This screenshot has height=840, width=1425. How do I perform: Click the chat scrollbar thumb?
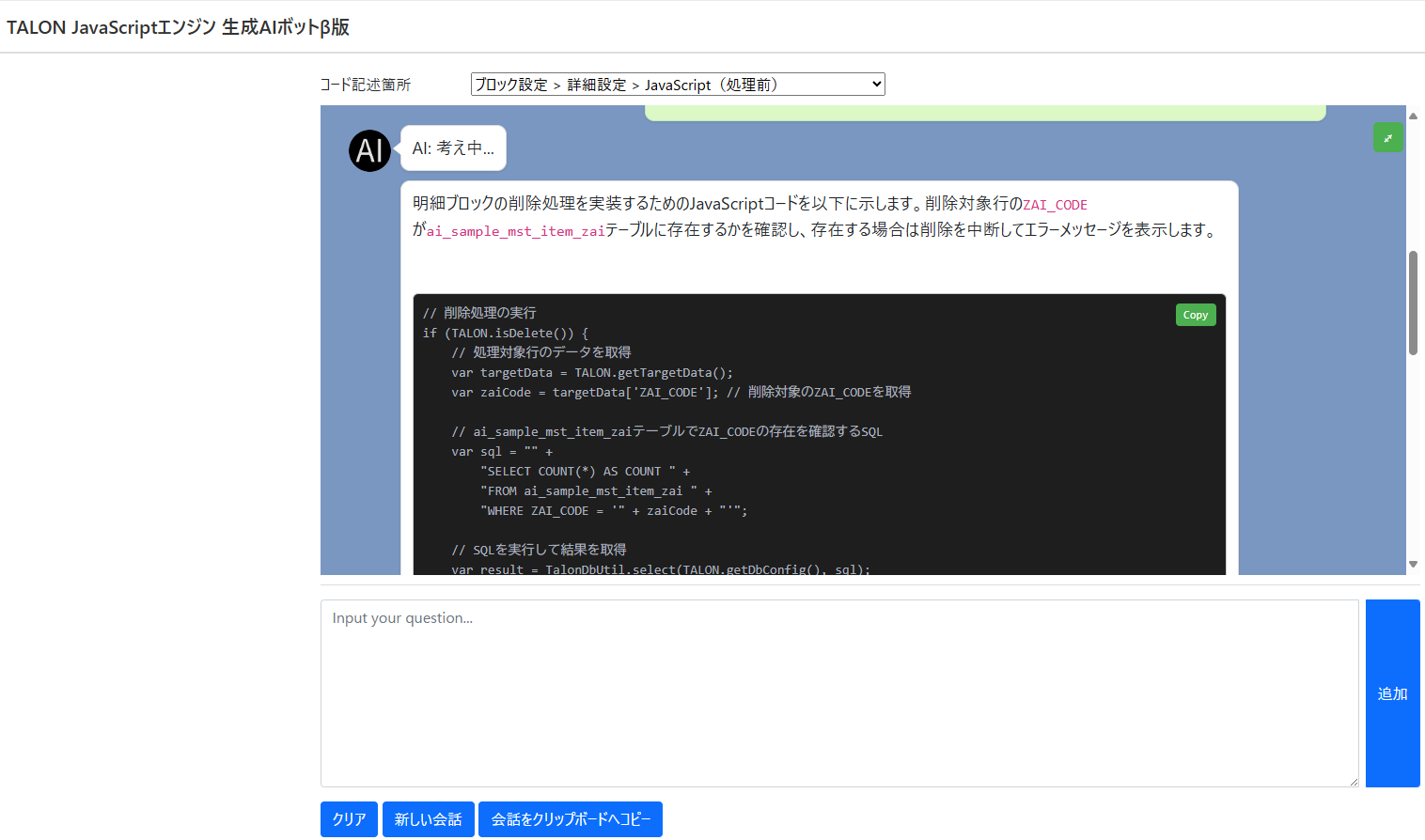(x=1413, y=303)
